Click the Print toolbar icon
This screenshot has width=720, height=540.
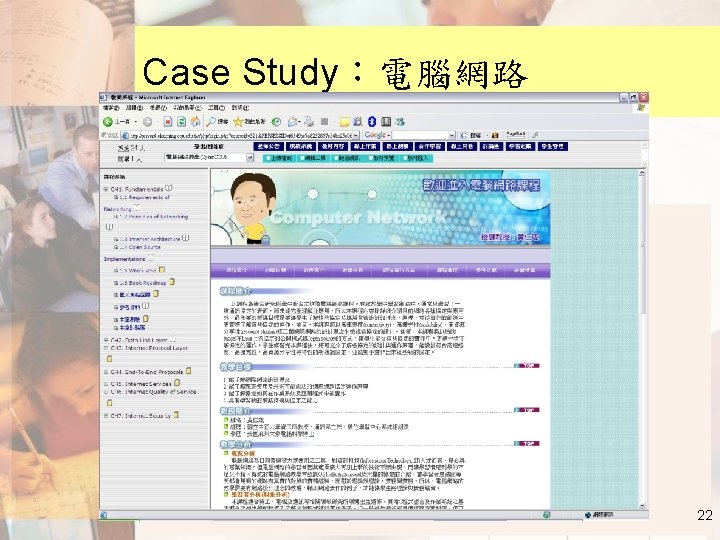point(309,121)
